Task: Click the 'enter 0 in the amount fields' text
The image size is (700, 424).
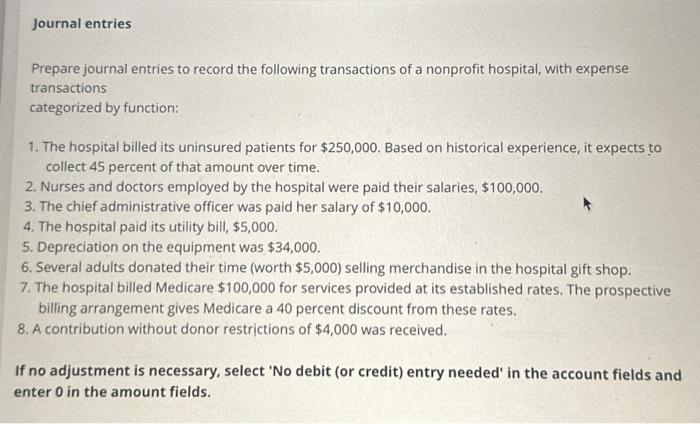Action: [112, 392]
